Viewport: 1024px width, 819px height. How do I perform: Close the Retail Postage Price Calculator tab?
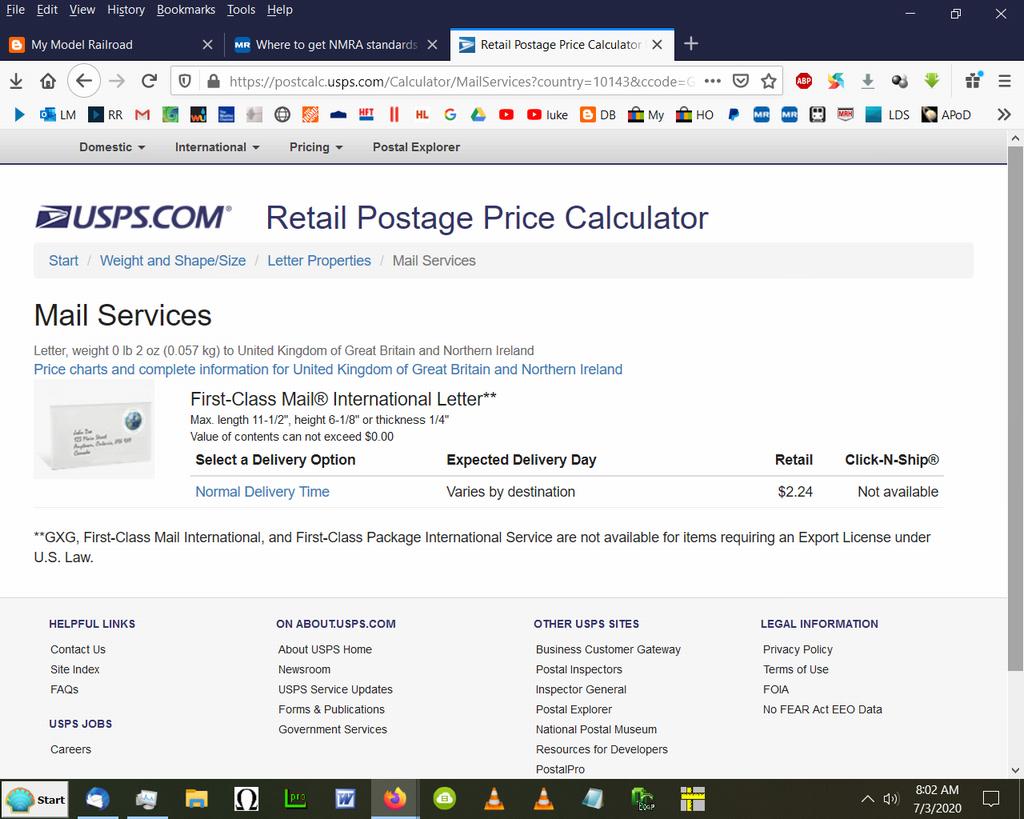click(657, 44)
